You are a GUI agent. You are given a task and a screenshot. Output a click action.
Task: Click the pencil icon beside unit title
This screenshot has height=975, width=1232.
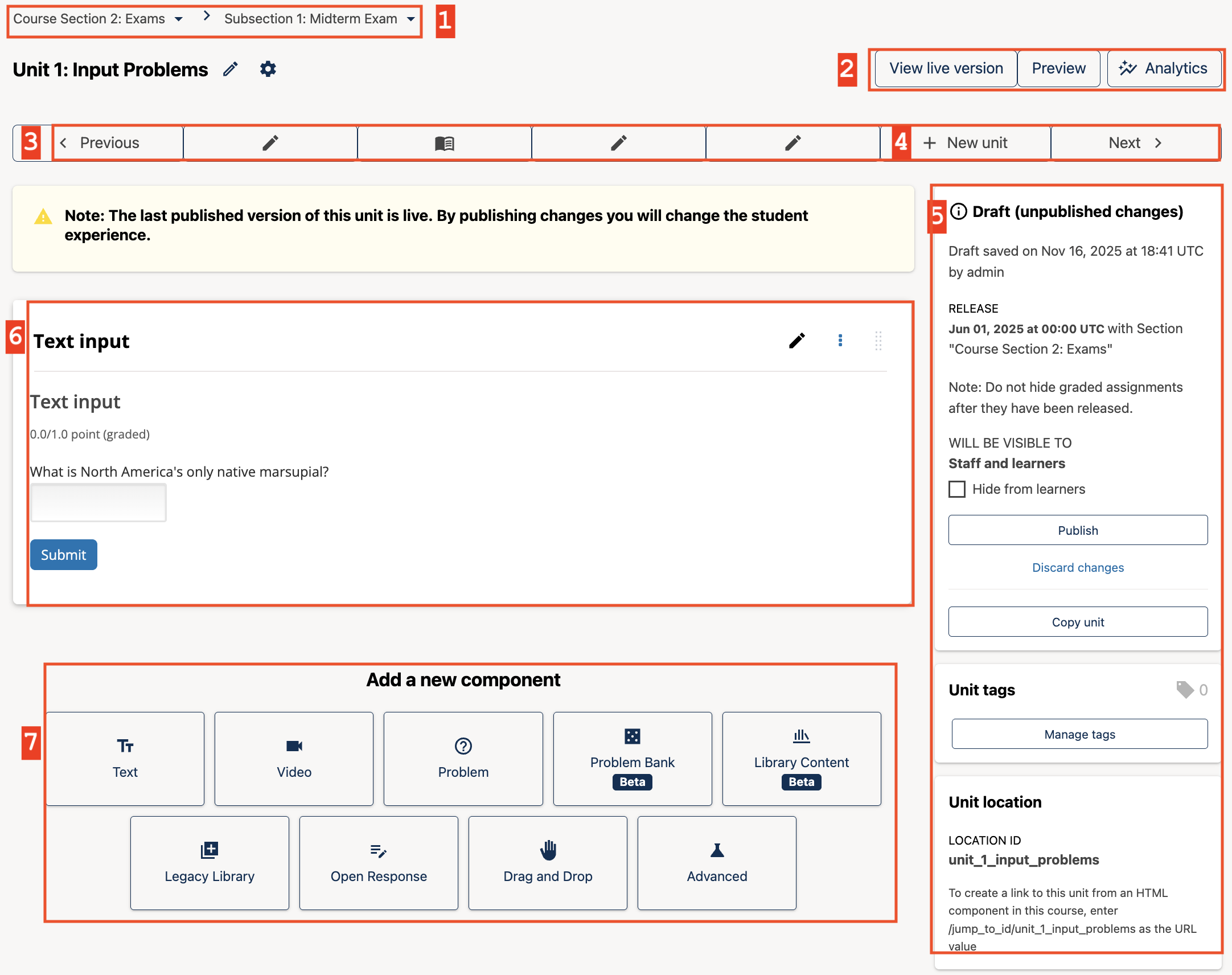[231, 69]
